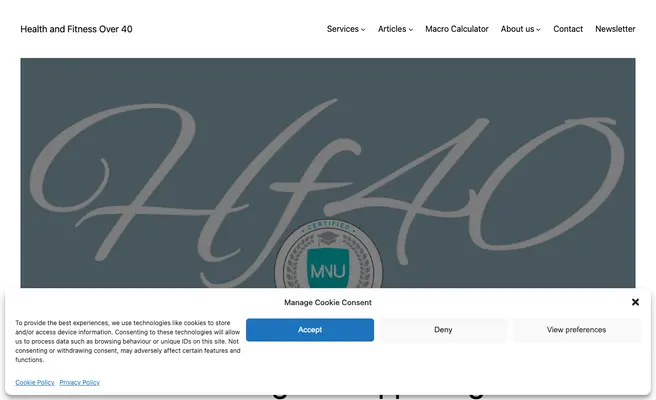Go to the Contact page
Image resolution: width=656 pixels, height=400 pixels.
click(x=568, y=29)
